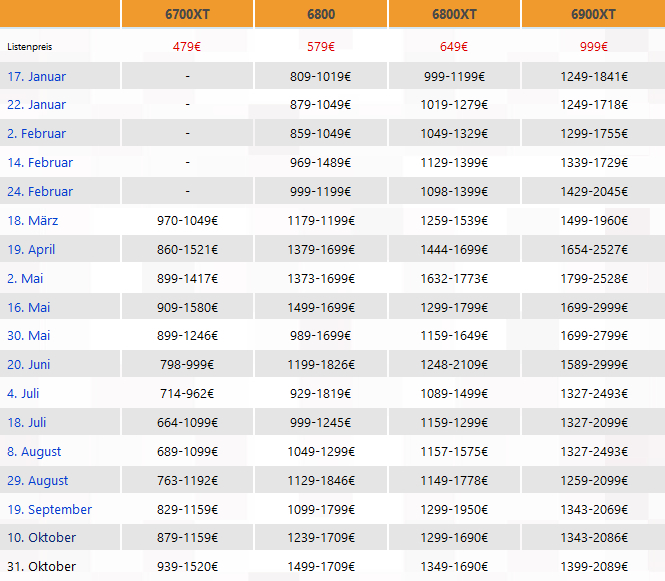
Task: Open the 18. März date link
Action: point(33,221)
